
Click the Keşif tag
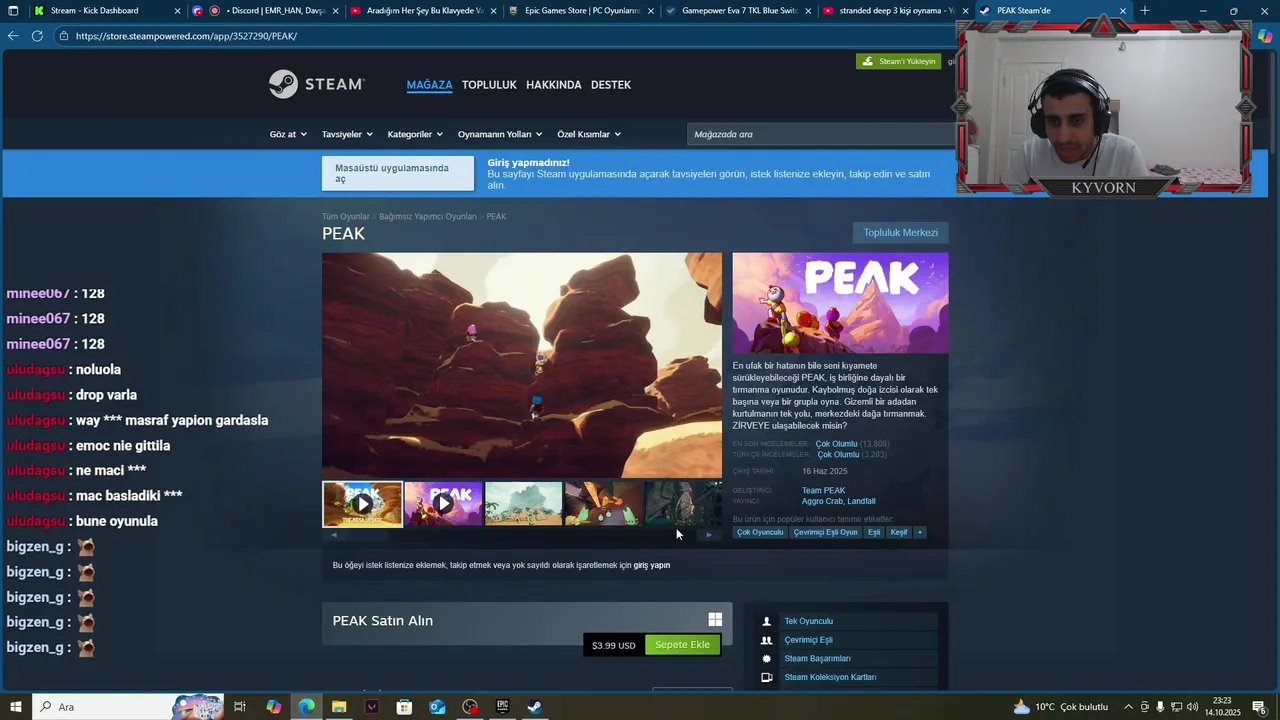pos(899,532)
